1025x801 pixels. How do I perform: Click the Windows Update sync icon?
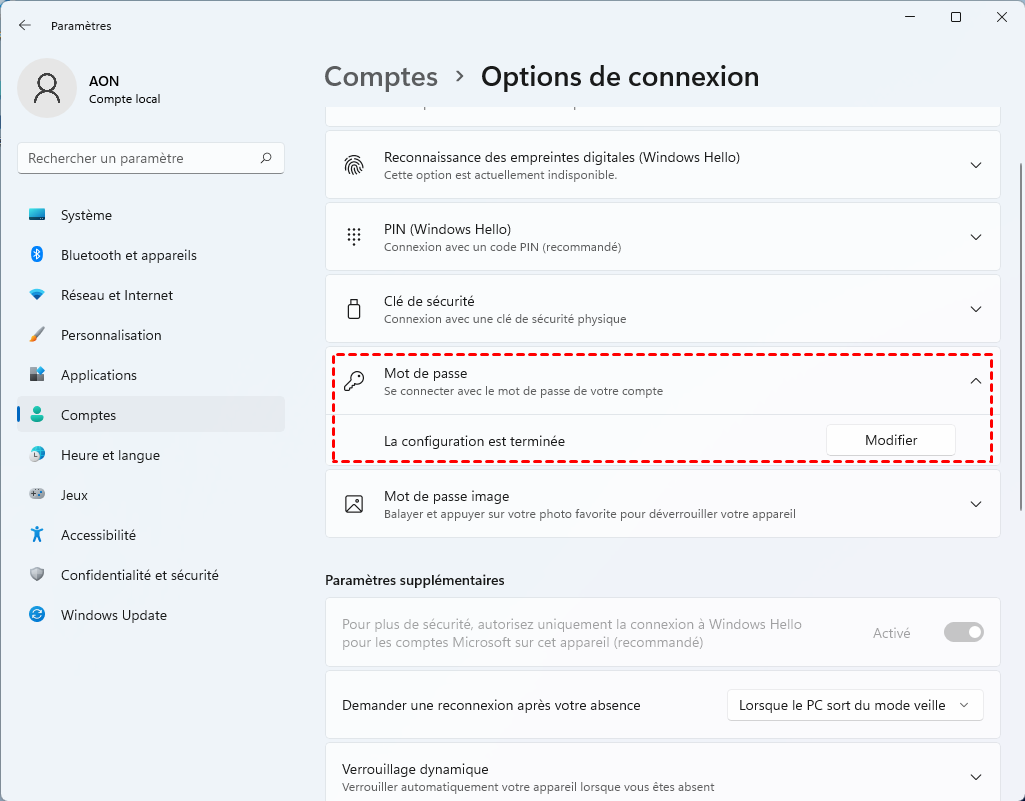point(37,615)
